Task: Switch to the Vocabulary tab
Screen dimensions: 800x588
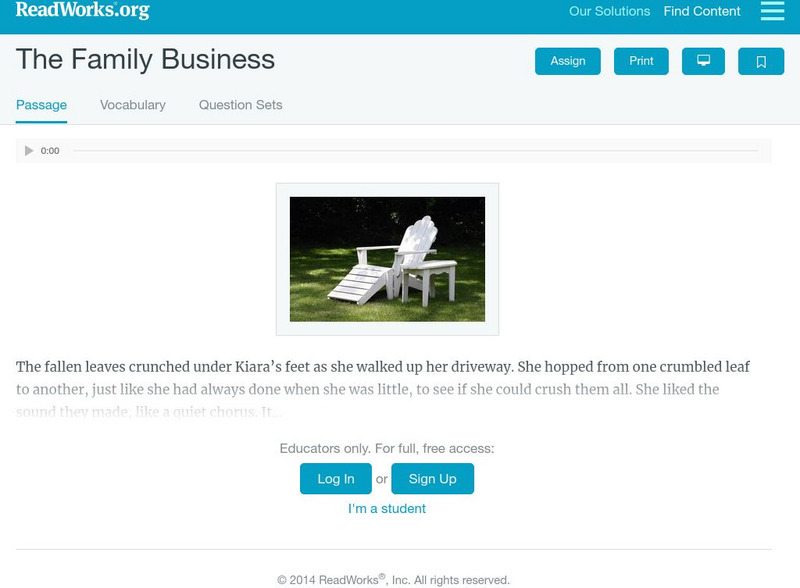Action: click(133, 105)
